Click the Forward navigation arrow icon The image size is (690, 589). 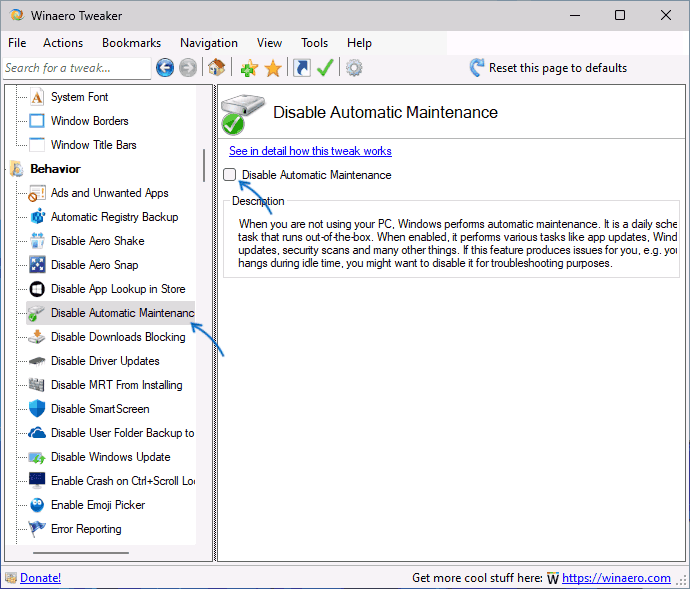point(188,68)
